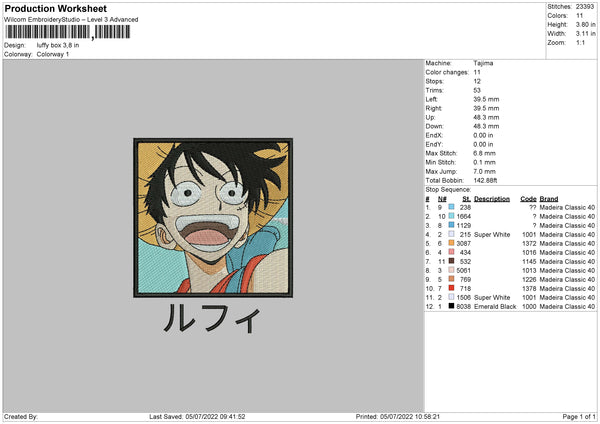Click the Japanese katakana lettering below the design
This screenshot has height=424, width=600.
pyautogui.click(x=213, y=318)
